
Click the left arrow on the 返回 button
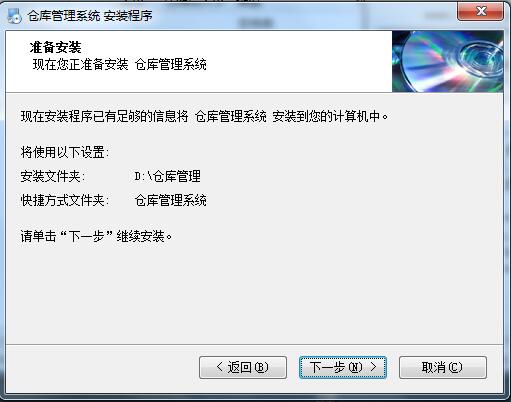pos(219,367)
